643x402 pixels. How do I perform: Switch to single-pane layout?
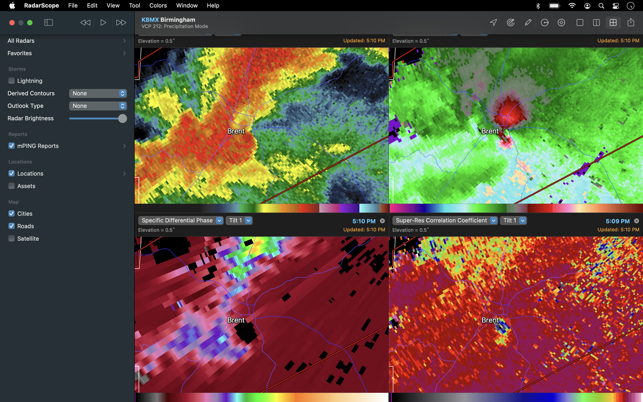(579, 23)
